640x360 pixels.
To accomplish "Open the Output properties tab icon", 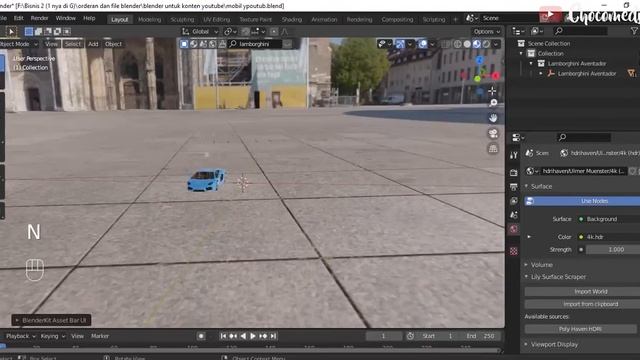I will (x=514, y=187).
